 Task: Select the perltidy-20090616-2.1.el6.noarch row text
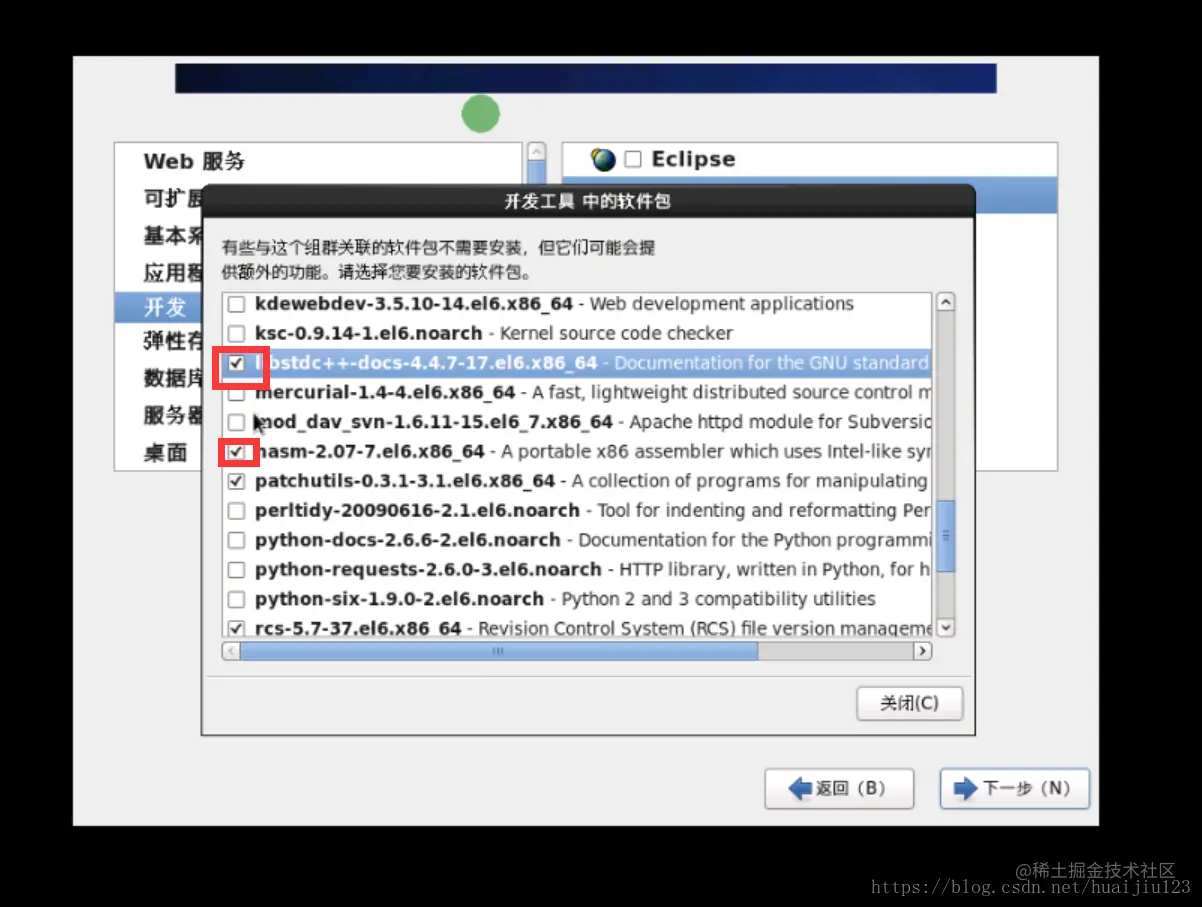pyautogui.click(x=417, y=510)
